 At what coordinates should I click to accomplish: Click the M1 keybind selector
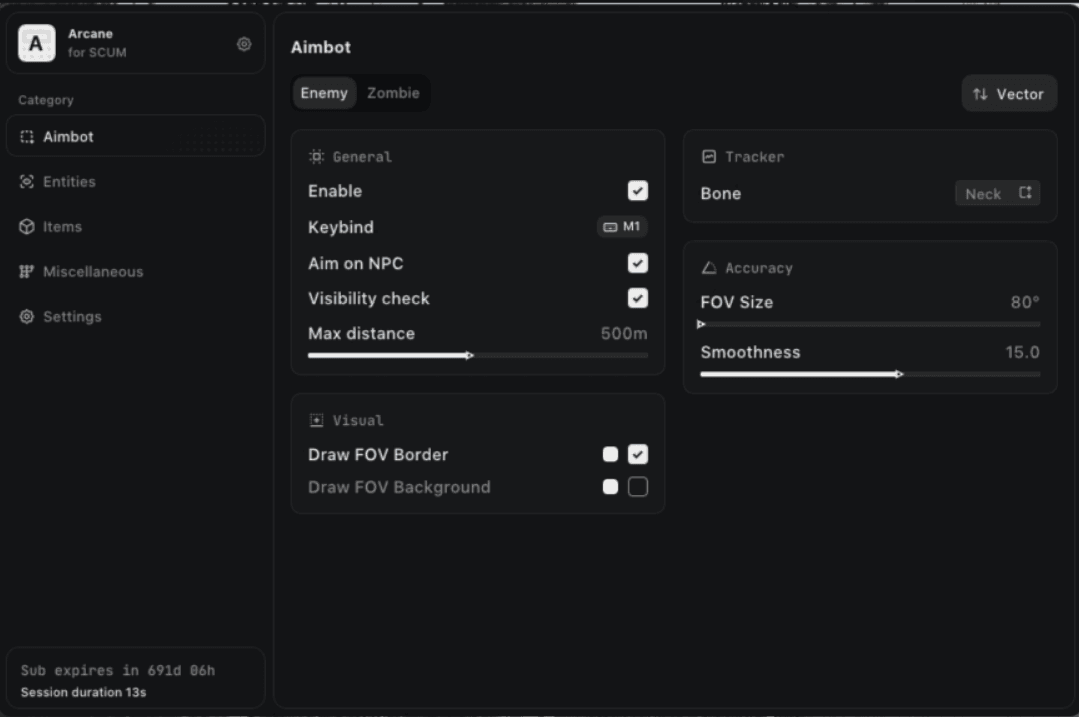point(622,227)
